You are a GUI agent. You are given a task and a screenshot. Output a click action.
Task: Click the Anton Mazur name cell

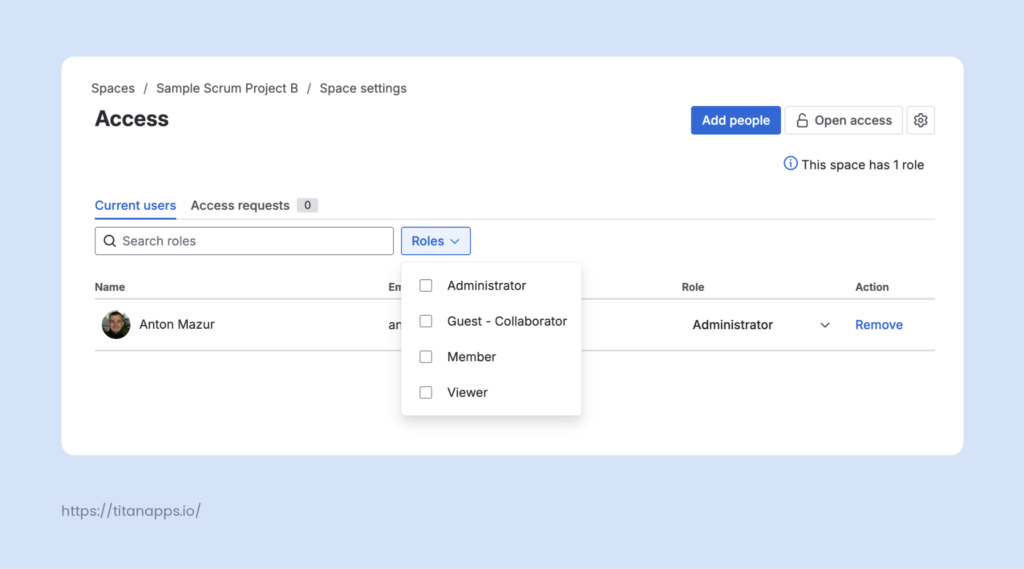[x=176, y=325]
